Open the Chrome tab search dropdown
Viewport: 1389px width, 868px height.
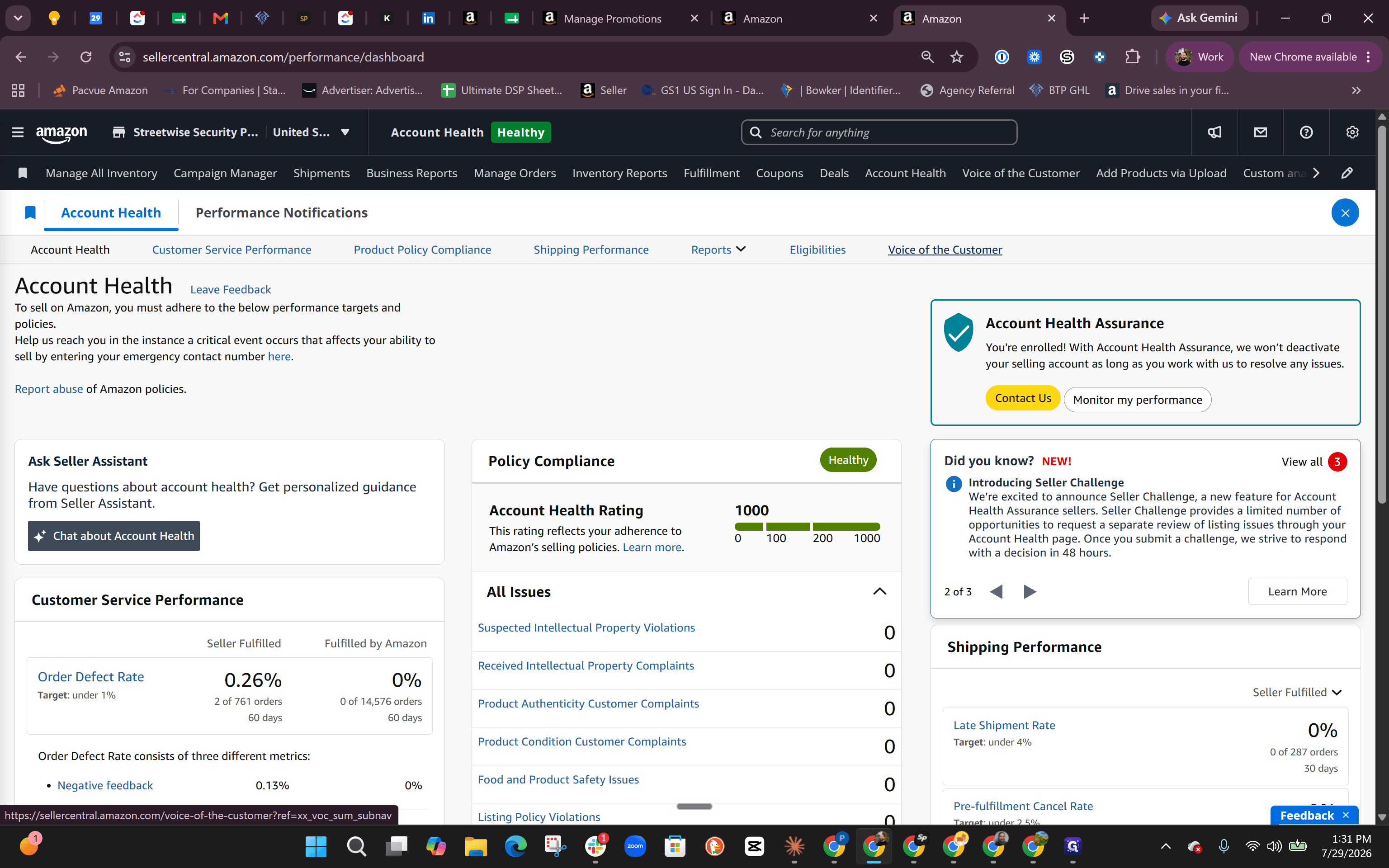19,19
